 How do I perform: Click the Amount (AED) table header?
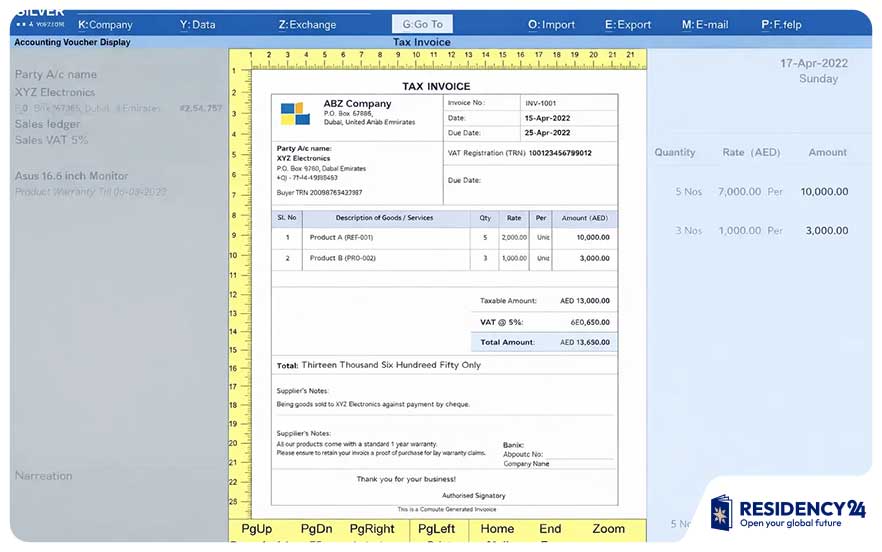click(584, 218)
